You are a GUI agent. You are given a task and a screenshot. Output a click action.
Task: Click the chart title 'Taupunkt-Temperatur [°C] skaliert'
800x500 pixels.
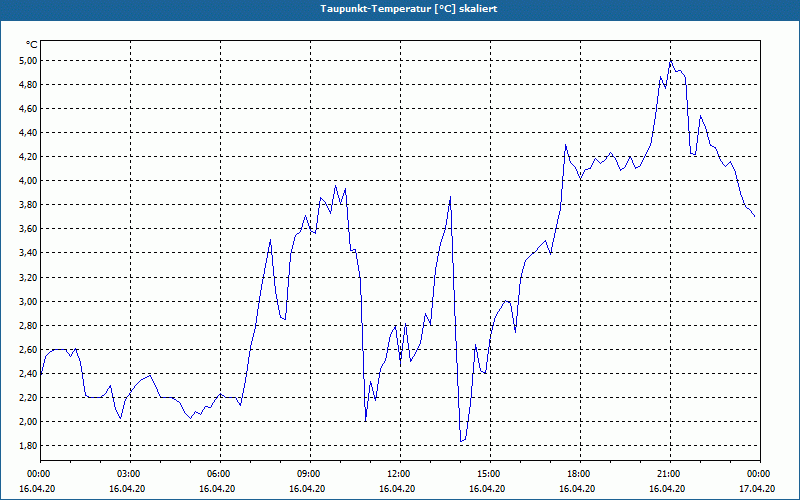(409, 9)
